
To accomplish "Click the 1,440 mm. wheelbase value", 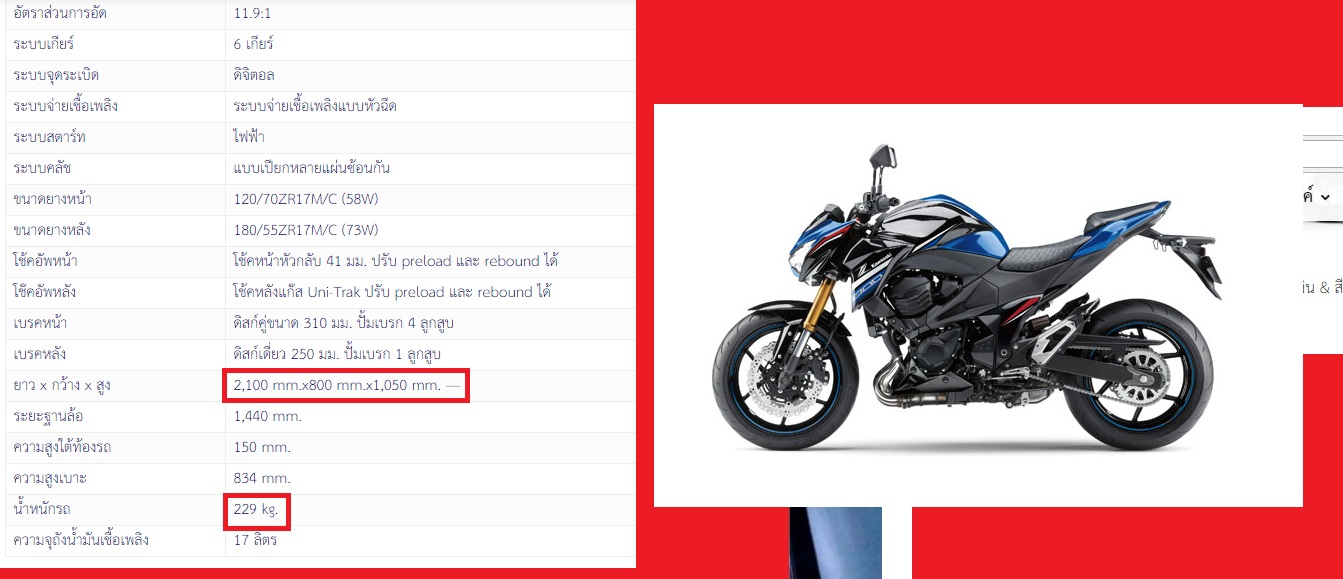I will point(267,416).
